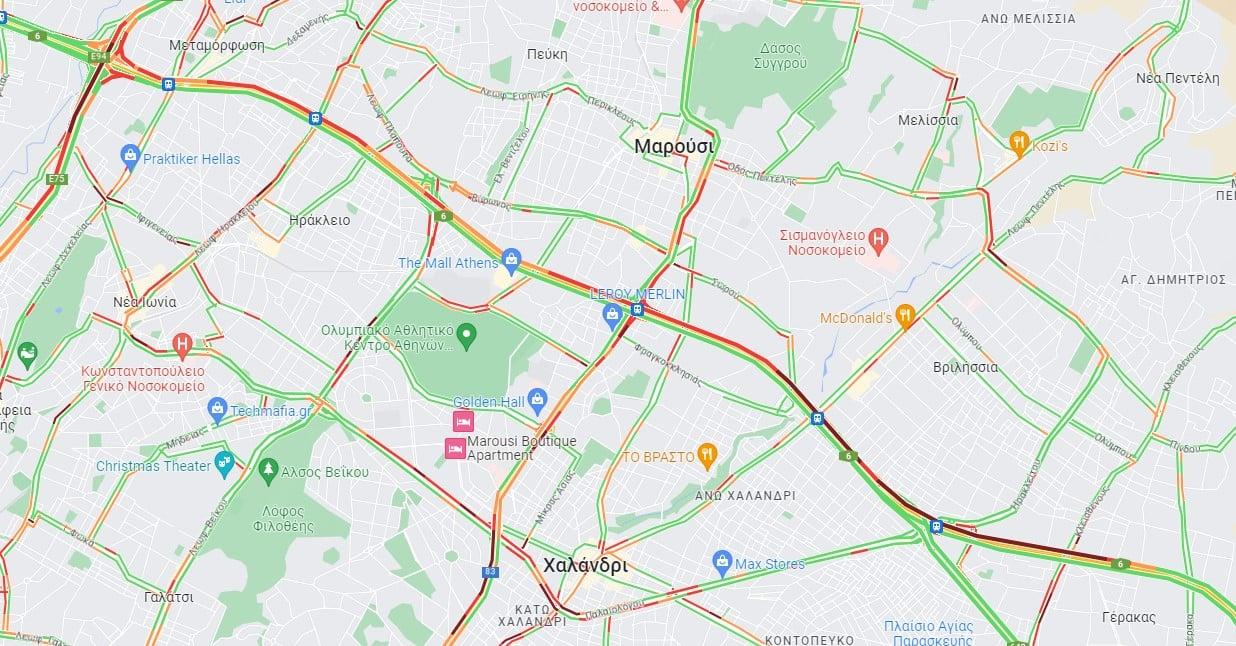The width and height of the screenshot is (1236, 646).
Task: Open the Leroy Merlin store pin
Action: (613, 315)
